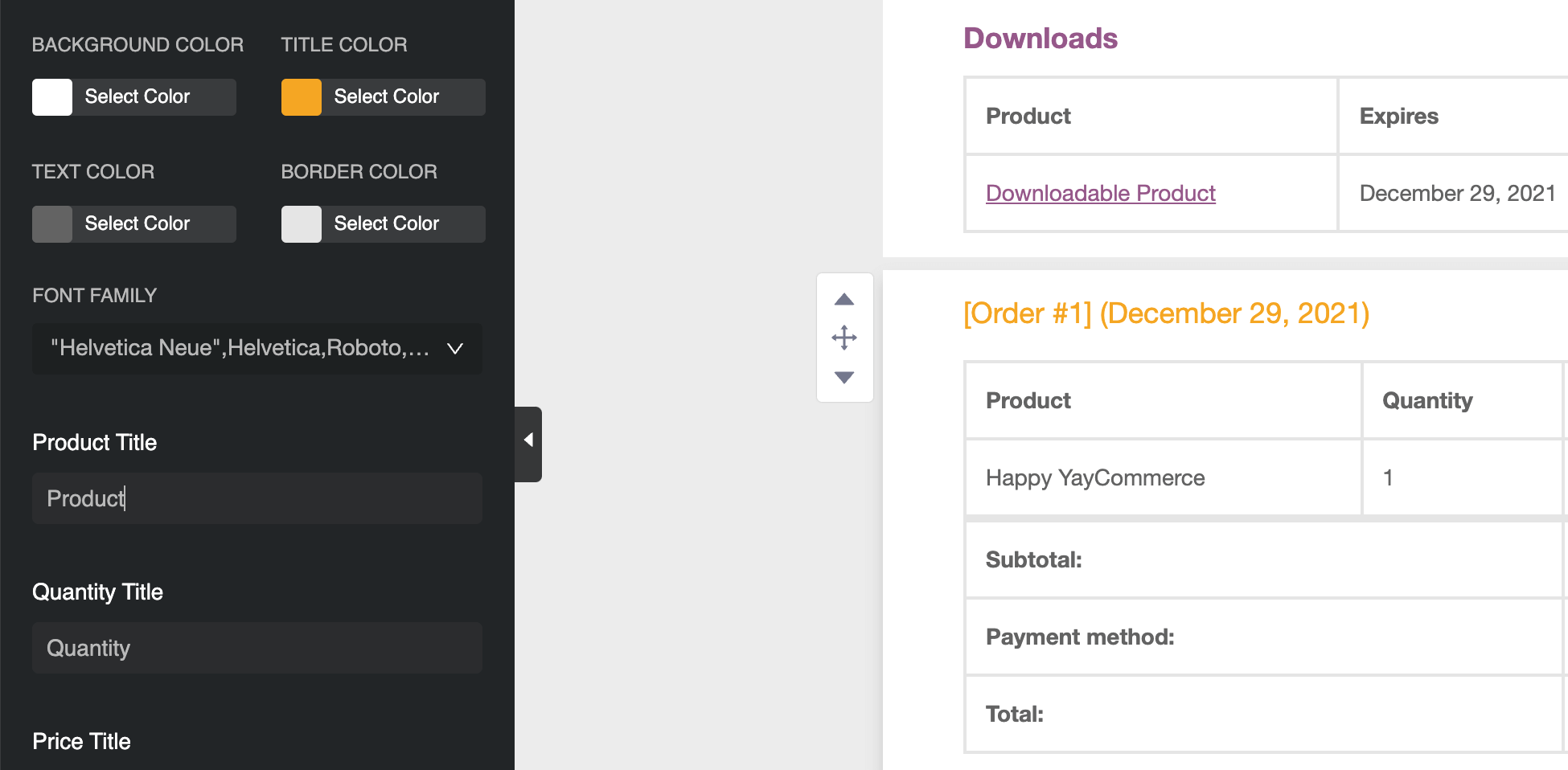Click the down arrow to move section downward

844,377
